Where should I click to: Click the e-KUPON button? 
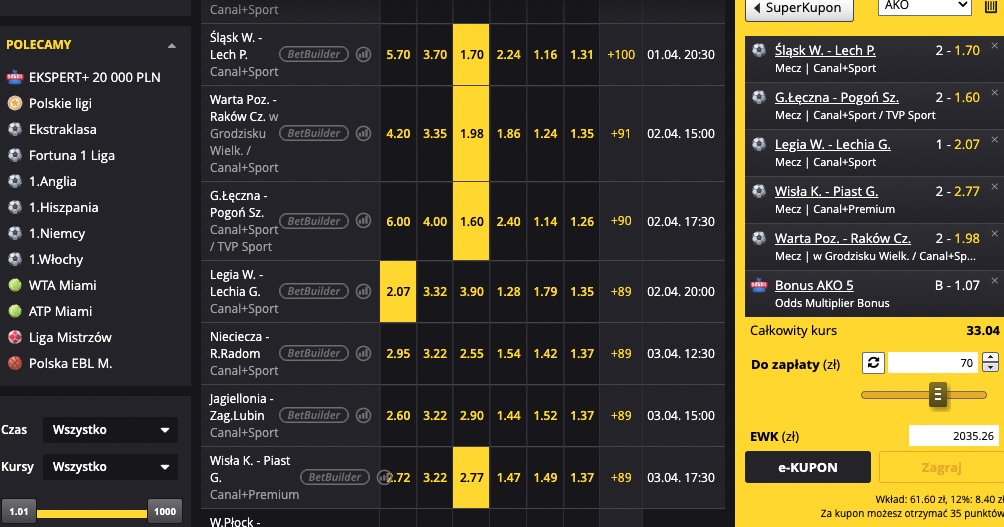[x=808, y=467]
